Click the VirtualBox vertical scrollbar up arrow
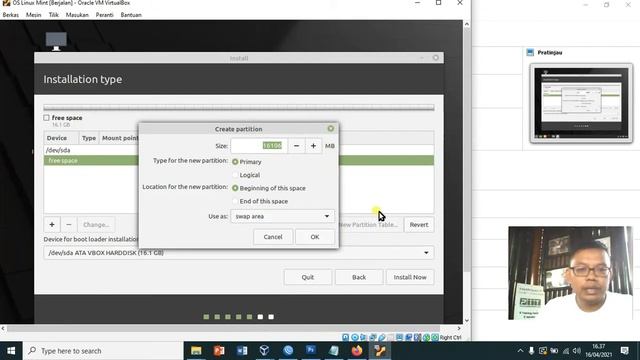The image size is (640, 360). click(x=467, y=24)
